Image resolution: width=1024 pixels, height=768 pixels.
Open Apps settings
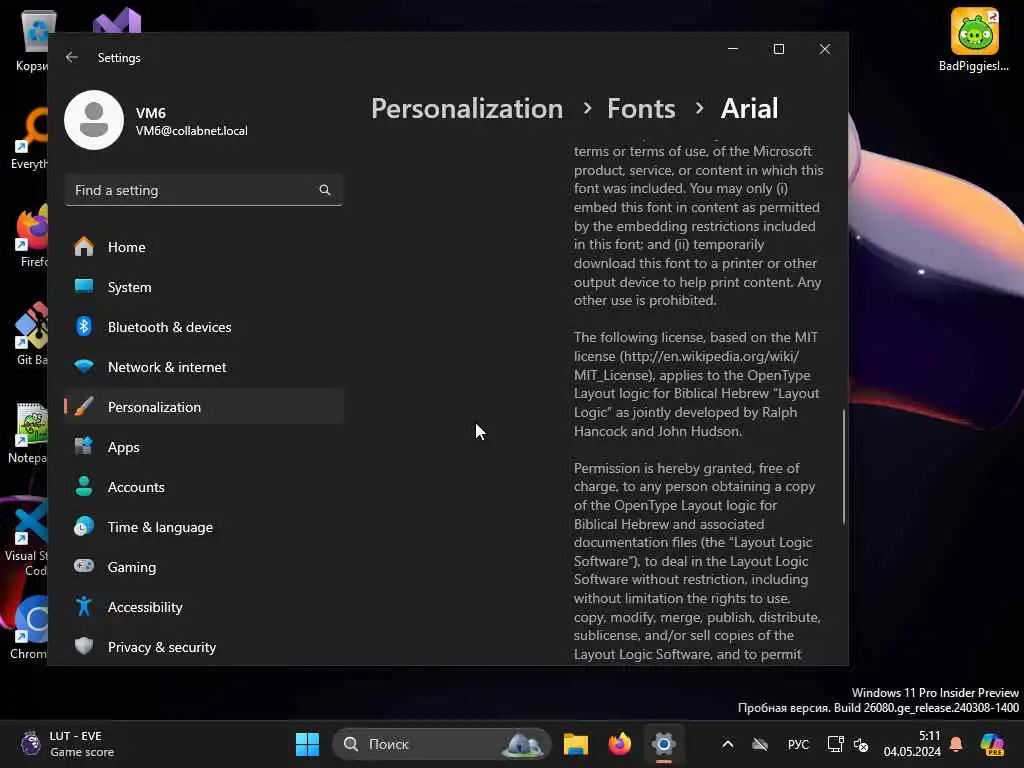(x=204, y=447)
